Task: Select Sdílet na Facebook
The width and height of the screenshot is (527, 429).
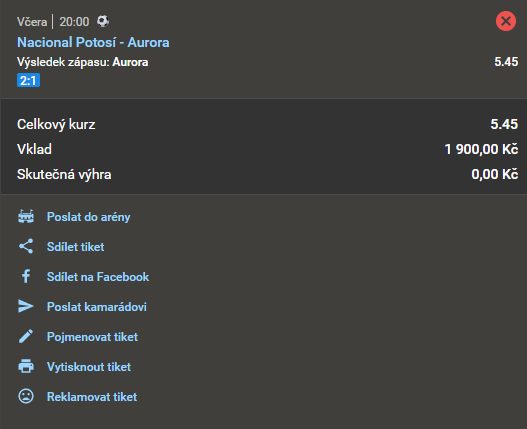Action: coord(98,277)
